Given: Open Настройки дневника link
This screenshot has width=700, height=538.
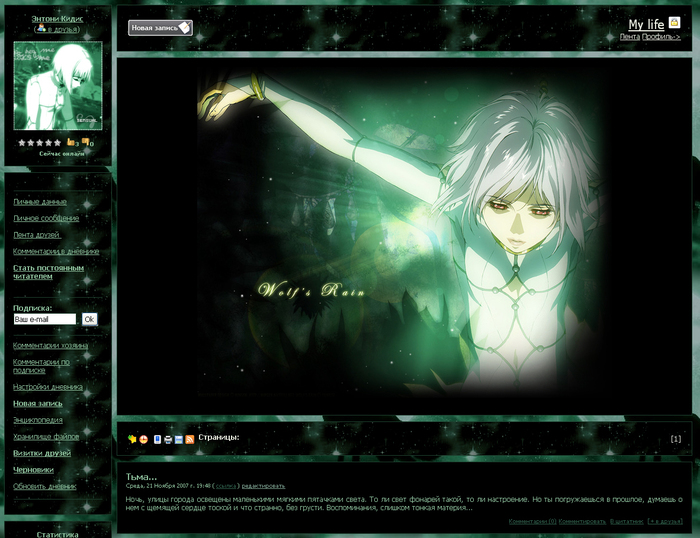Looking at the screenshot, I should (48, 387).
